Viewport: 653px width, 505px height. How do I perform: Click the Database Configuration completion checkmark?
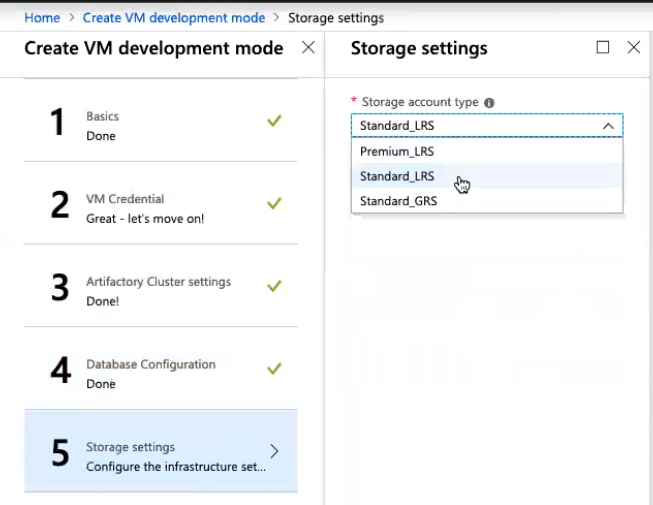pyautogui.click(x=274, y=368)
